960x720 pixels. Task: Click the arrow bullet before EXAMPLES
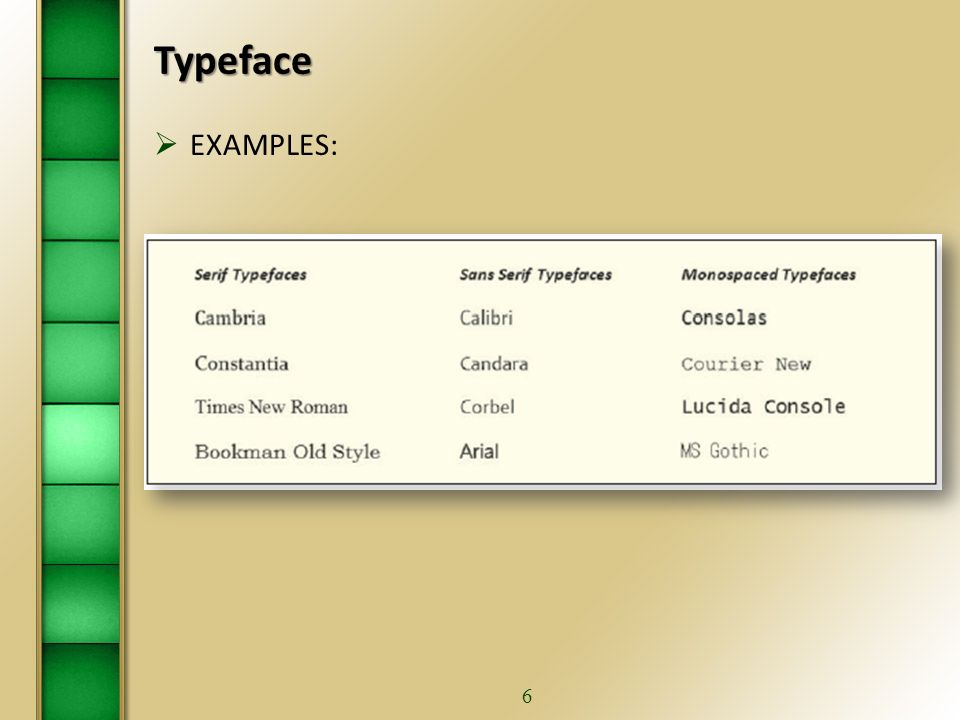point(165,144)
